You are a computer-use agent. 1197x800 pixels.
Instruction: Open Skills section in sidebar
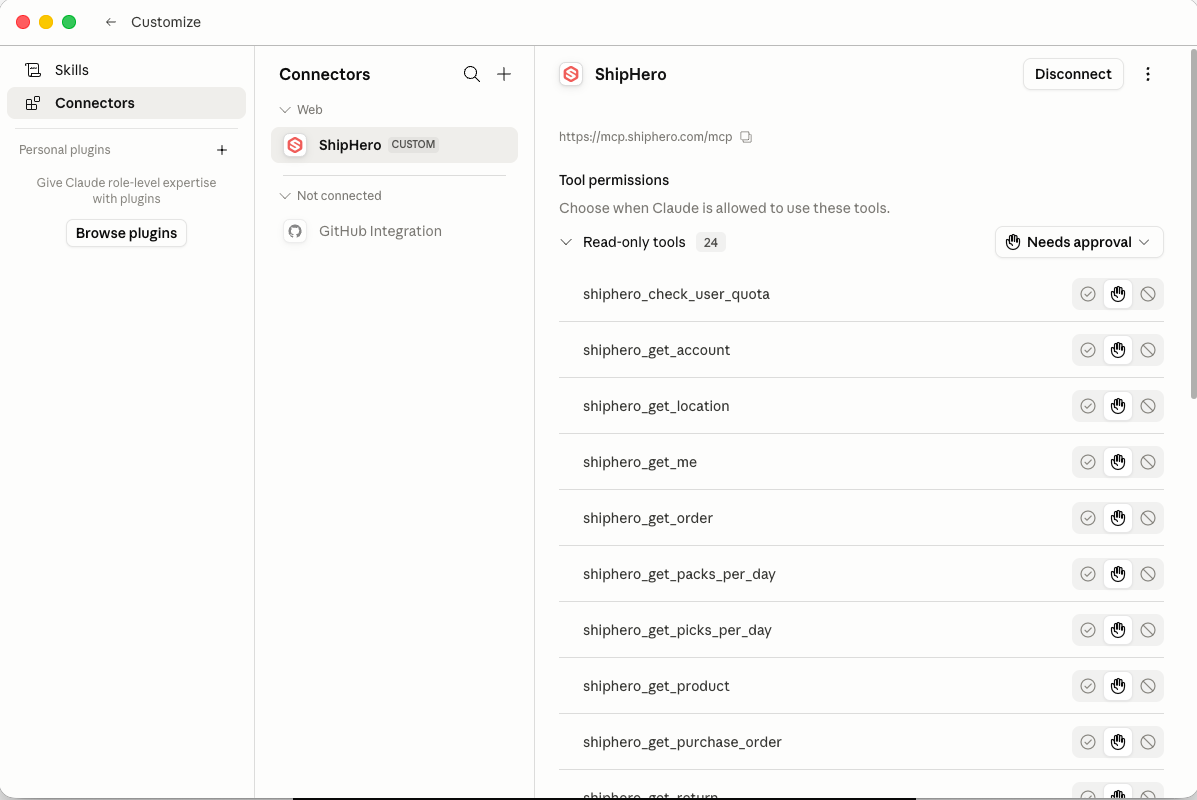click(126, 70)
